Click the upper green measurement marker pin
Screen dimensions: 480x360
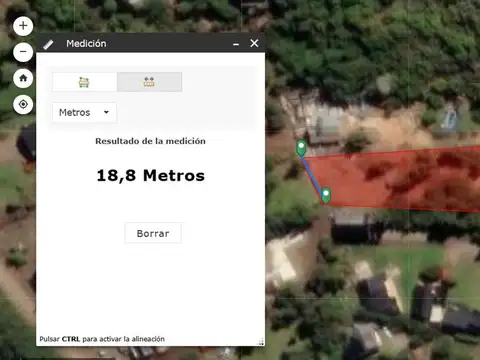pyautogui.click(x=301, y=148)
